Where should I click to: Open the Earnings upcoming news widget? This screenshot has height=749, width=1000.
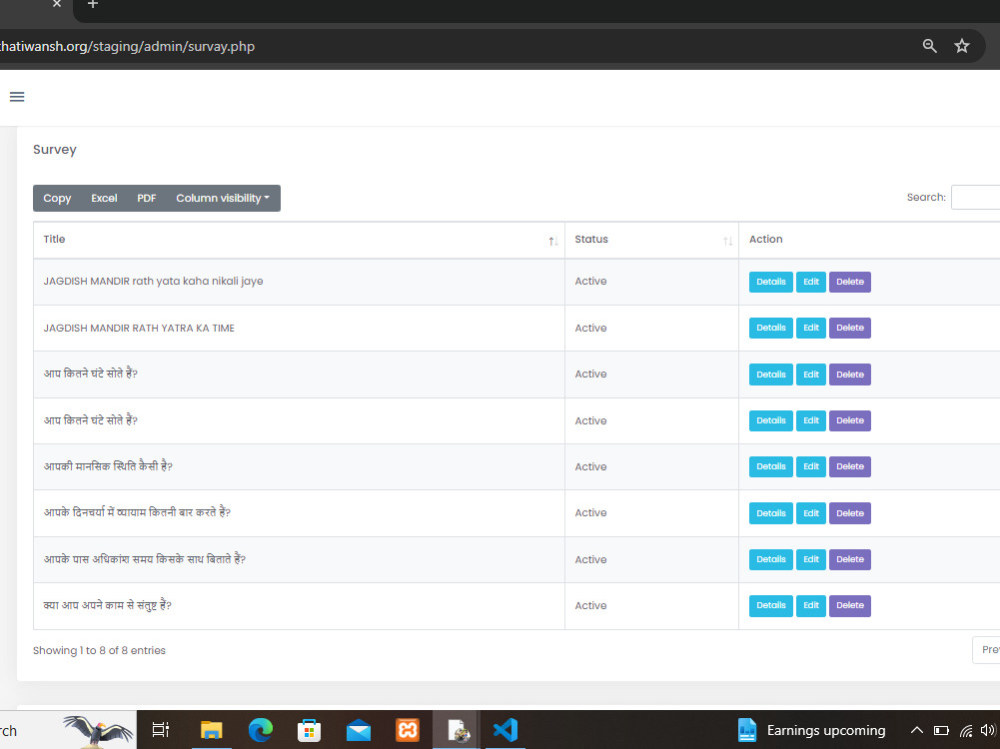811,730
